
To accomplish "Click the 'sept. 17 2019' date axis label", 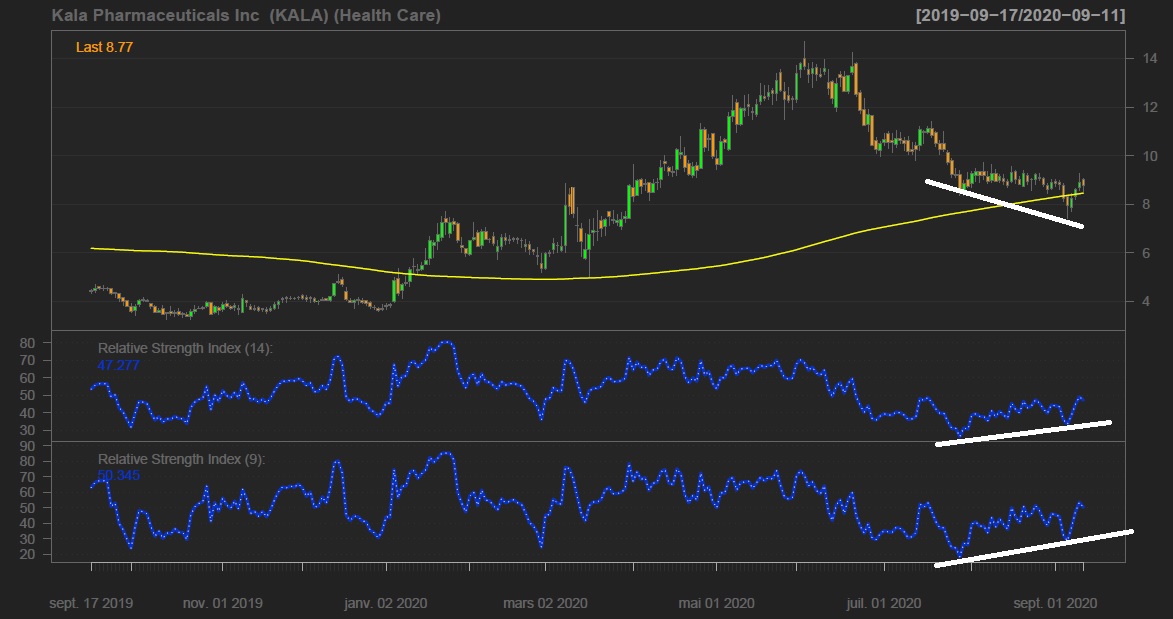I will (x=91, y=603).
